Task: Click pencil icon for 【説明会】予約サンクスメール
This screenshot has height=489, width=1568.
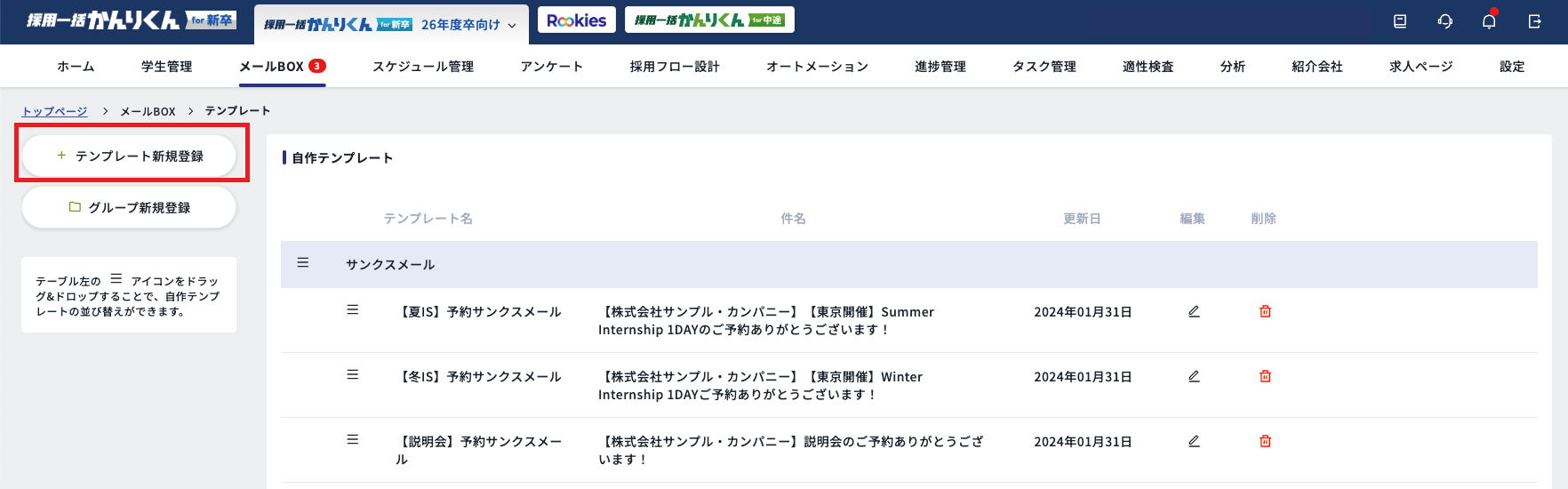Action: (x=1194, y=441)
